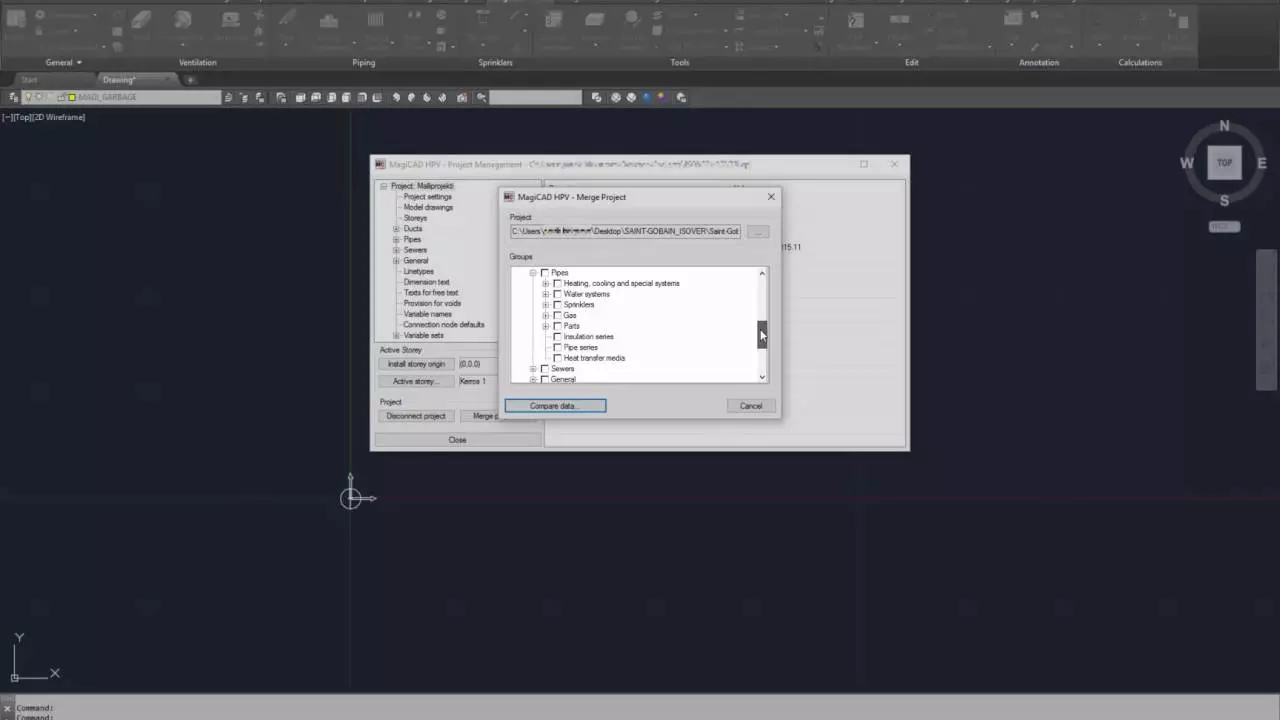
Task: Click the Groups list scroll-up arrow
Action: pos(762,273)
